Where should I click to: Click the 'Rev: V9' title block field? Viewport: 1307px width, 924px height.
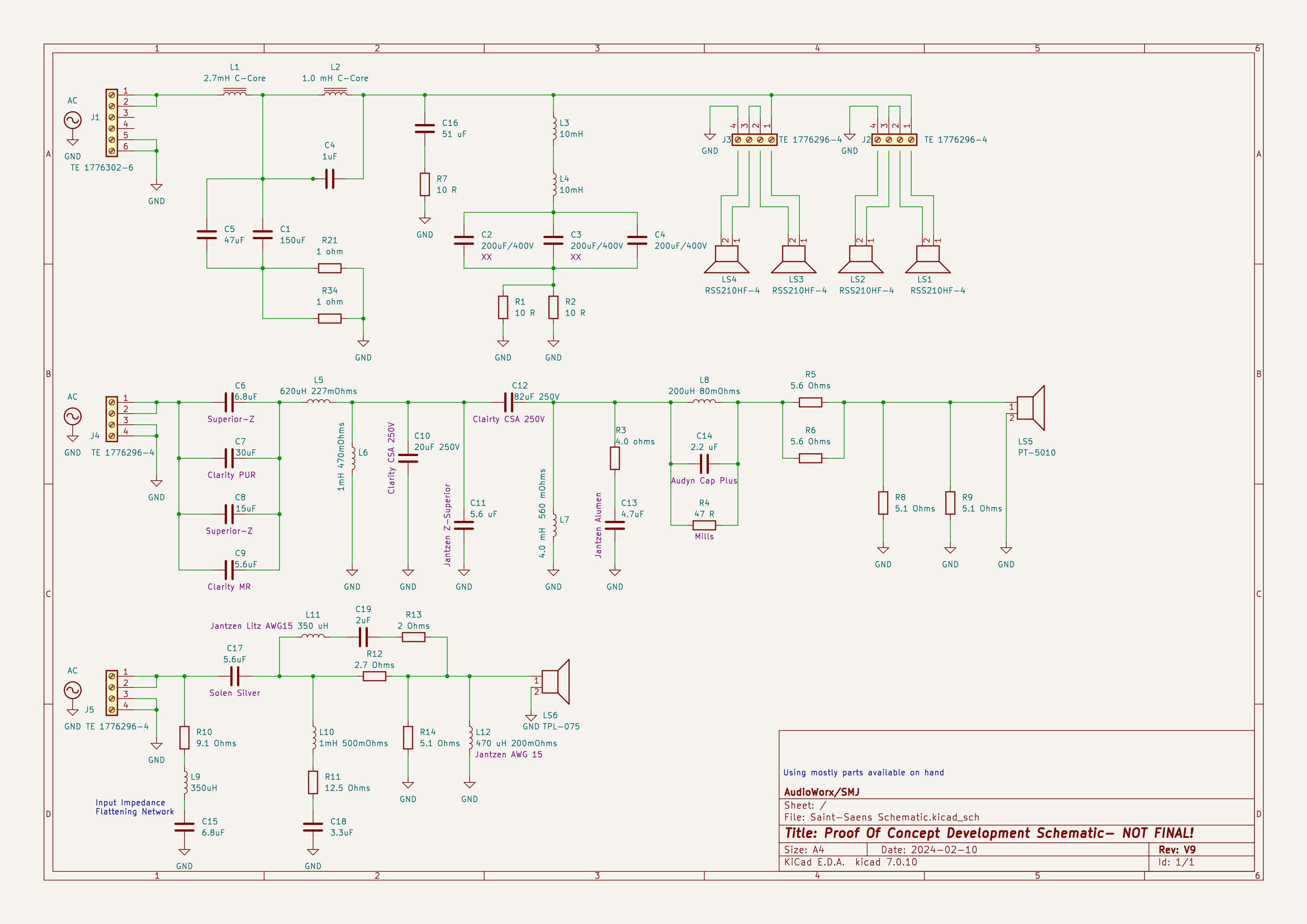(1177, 849)
